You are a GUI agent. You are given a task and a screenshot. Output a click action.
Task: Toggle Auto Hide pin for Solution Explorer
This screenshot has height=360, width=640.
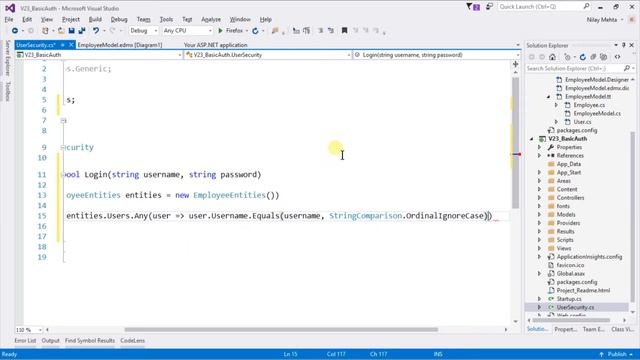(624, 45)
